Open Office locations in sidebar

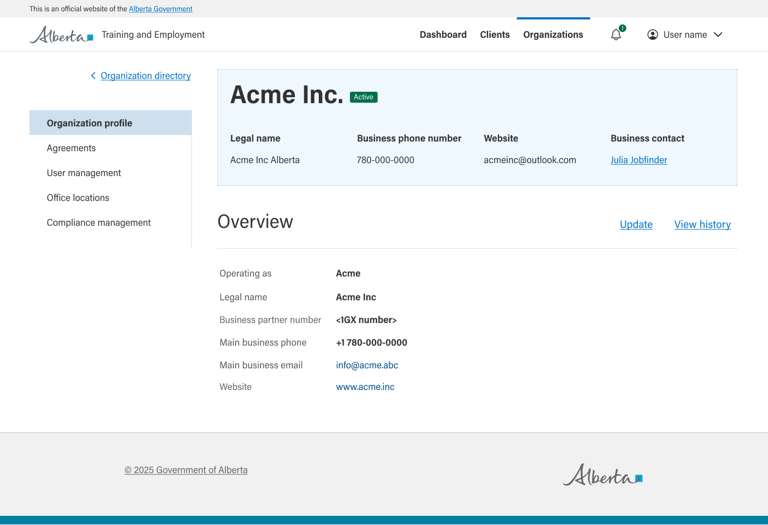[78, 198]
